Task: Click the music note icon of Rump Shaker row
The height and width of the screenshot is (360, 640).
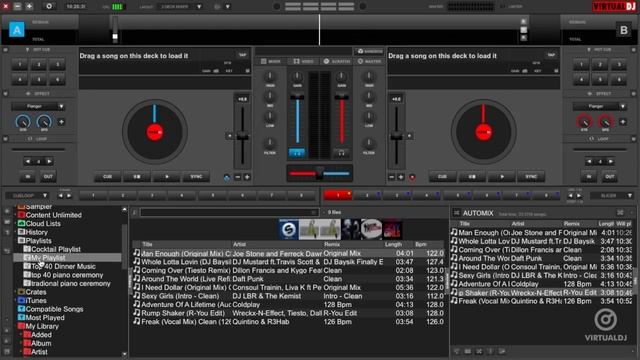Action: pos(137,313)
